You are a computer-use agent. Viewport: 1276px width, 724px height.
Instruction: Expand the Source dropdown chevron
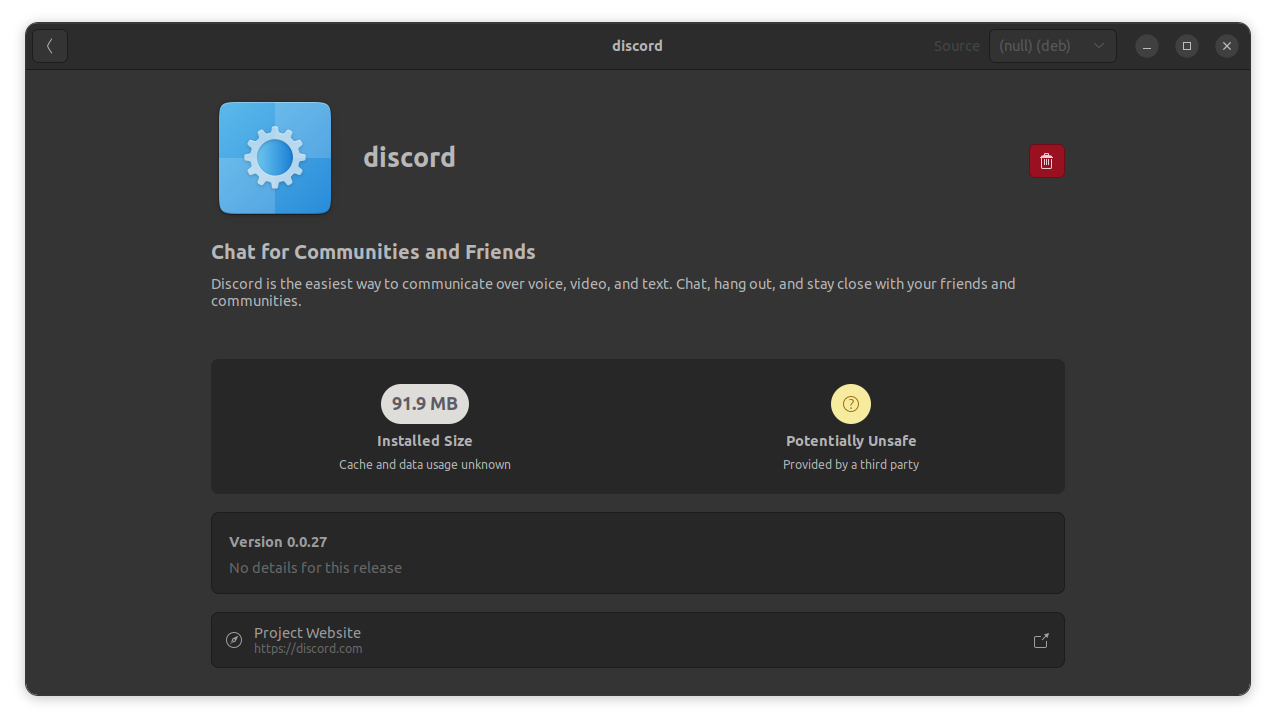(x=1097, y=45)
